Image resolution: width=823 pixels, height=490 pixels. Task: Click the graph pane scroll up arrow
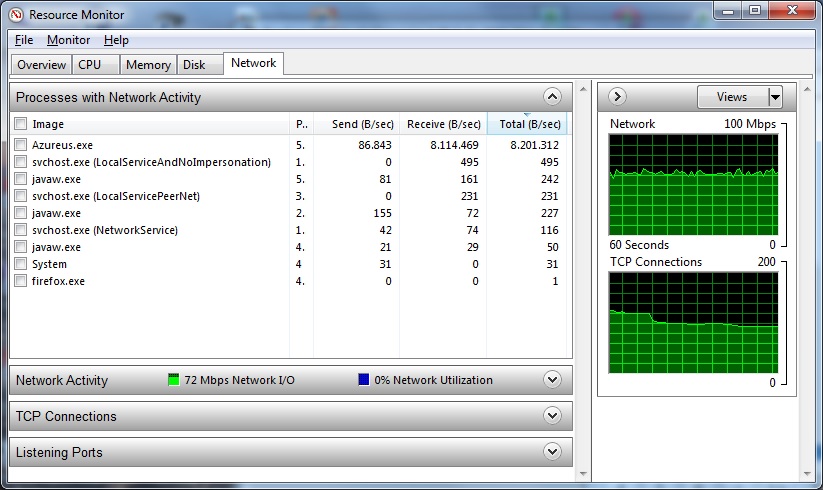(807, 89)
